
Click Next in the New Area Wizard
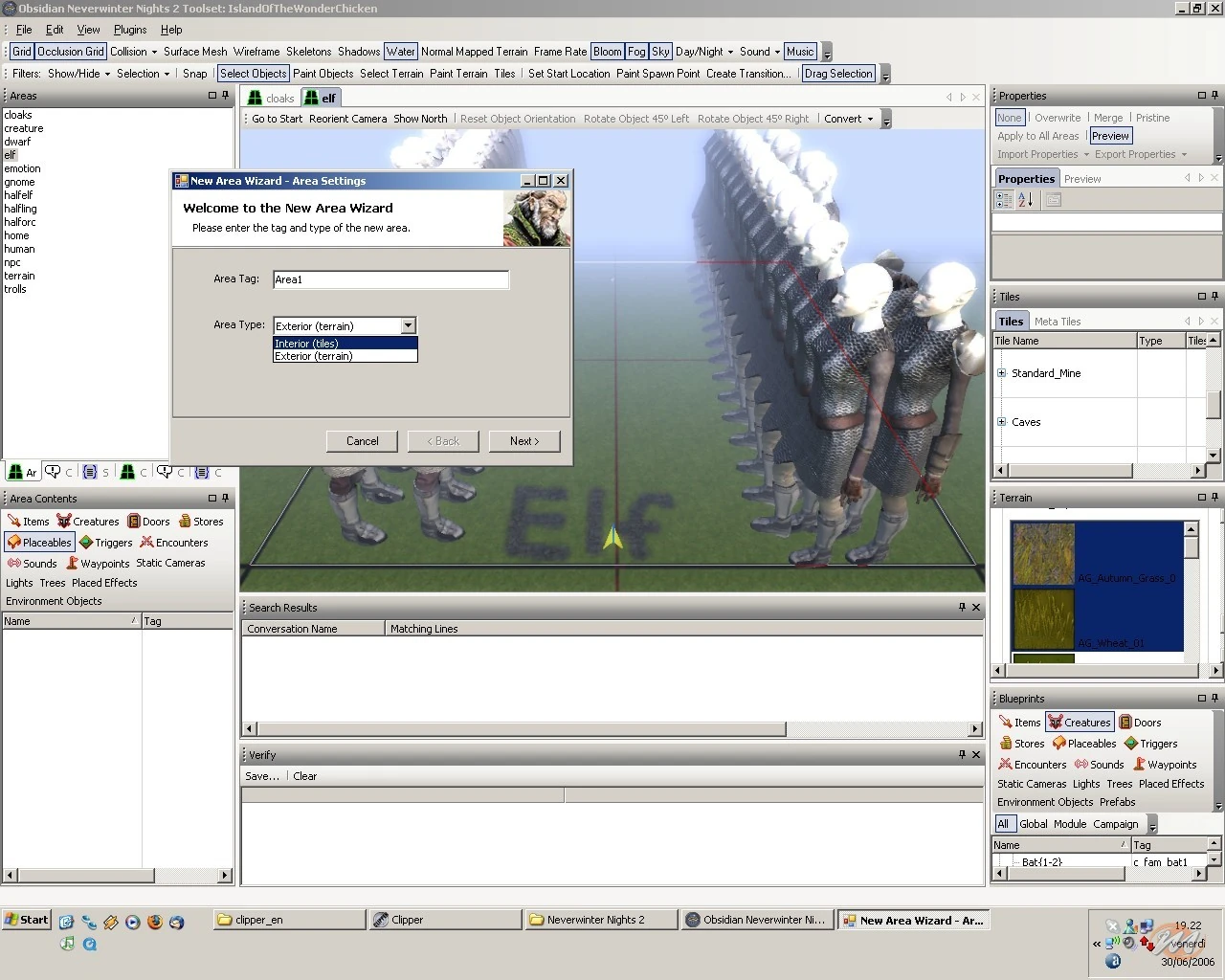click(523, 441)
